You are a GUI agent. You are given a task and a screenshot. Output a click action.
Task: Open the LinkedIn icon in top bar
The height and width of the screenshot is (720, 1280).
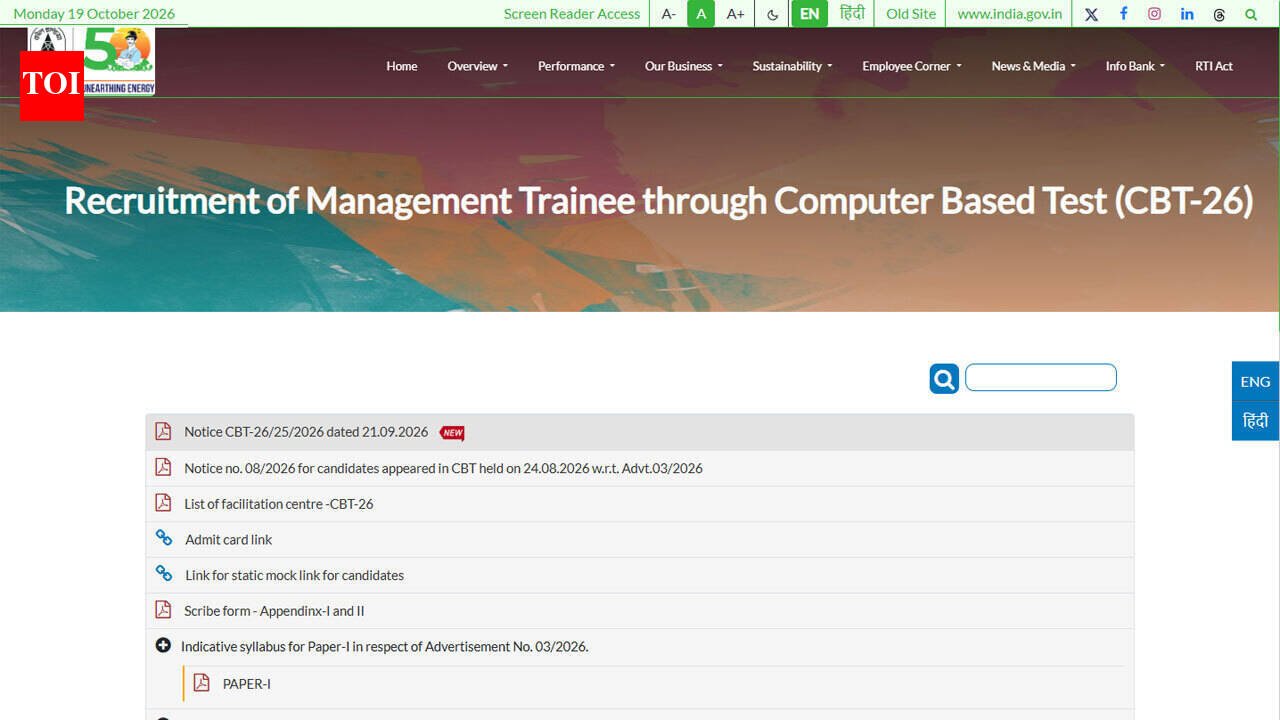tap(1187, 14)
